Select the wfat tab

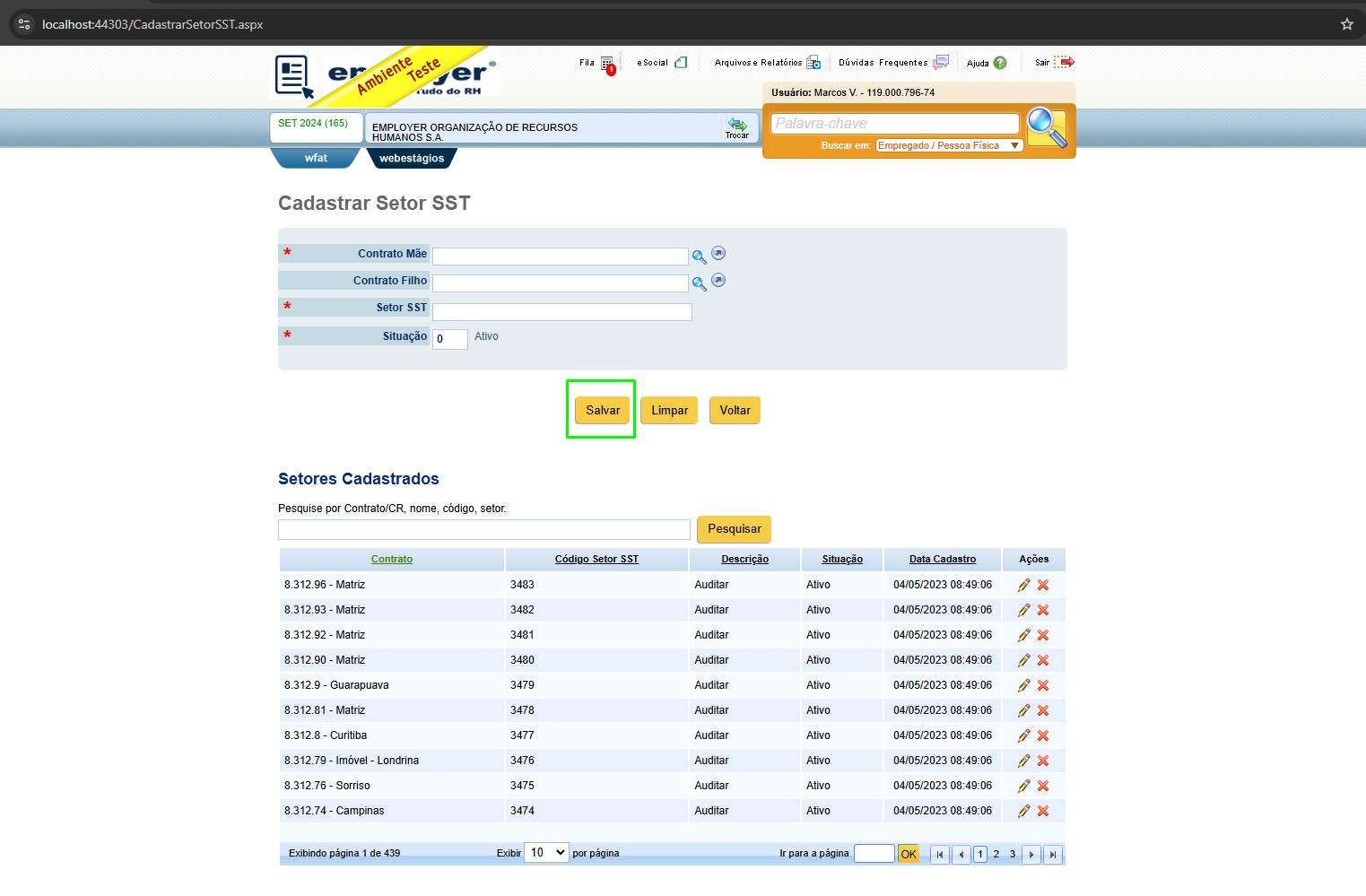(x=316, y=158)
